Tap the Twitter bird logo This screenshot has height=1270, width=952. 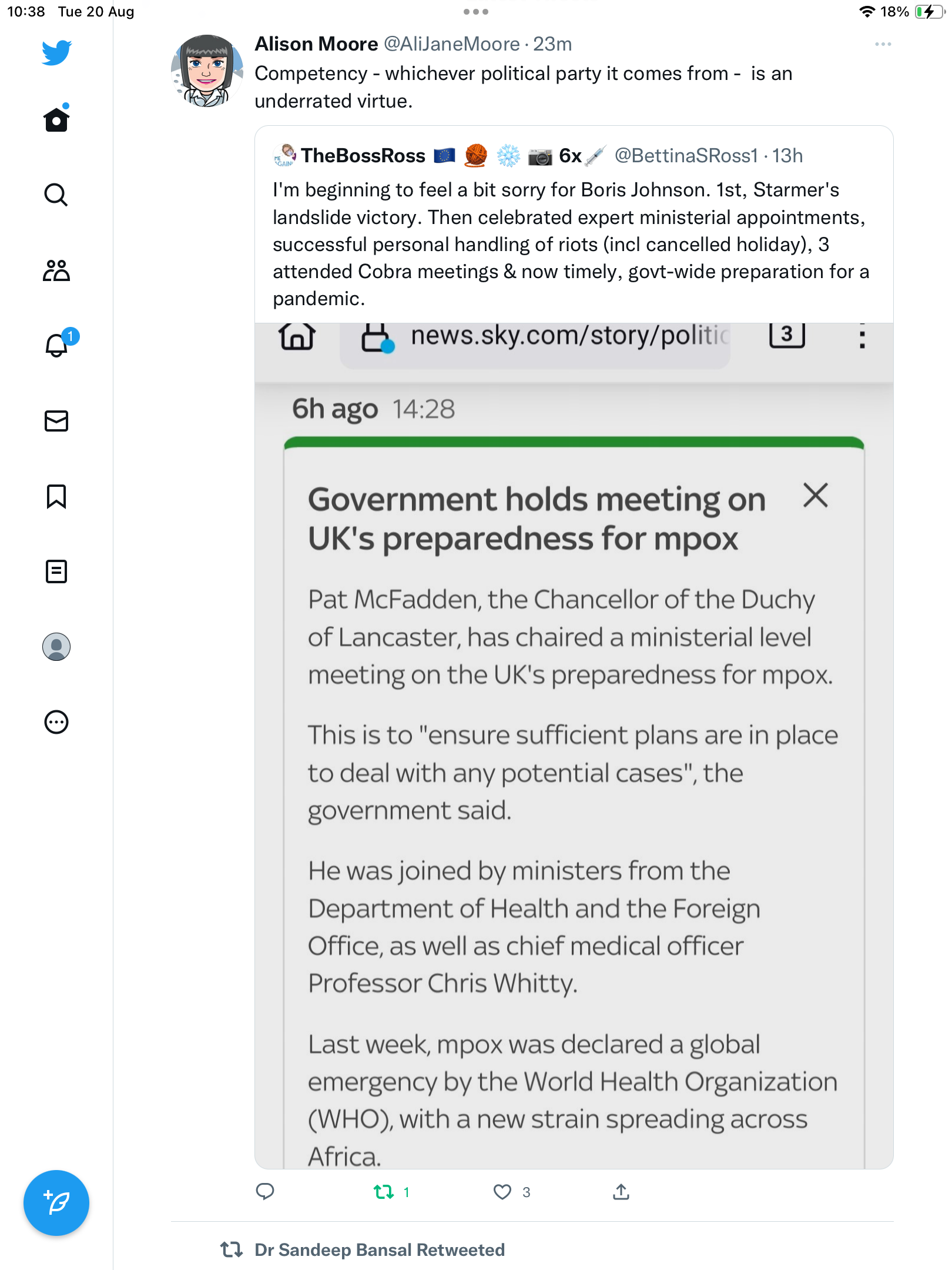56,52
